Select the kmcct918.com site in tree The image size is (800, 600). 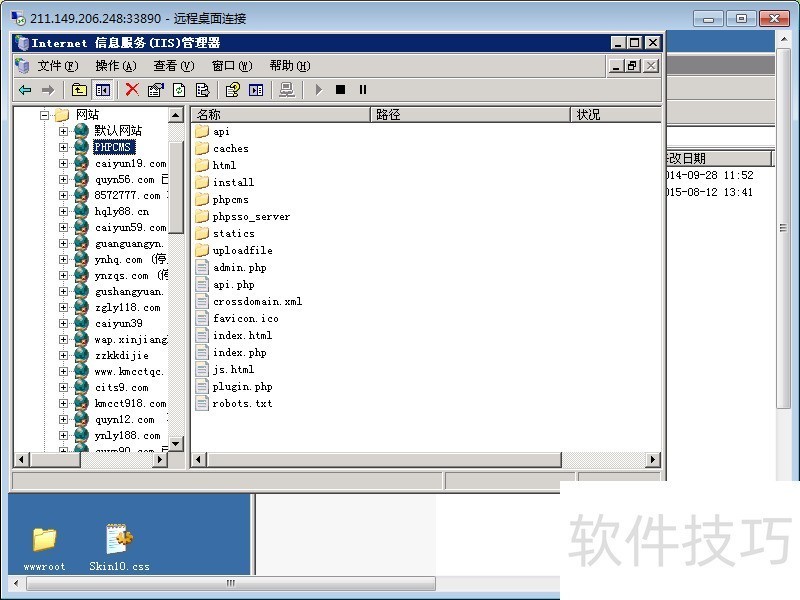click(131, 404)
